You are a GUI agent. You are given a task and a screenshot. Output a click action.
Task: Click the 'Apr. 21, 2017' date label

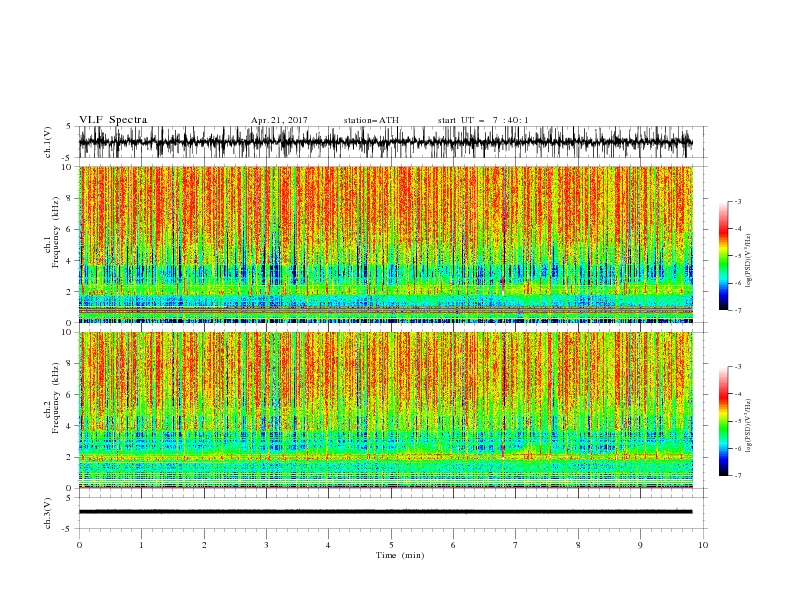pos(279,120)
